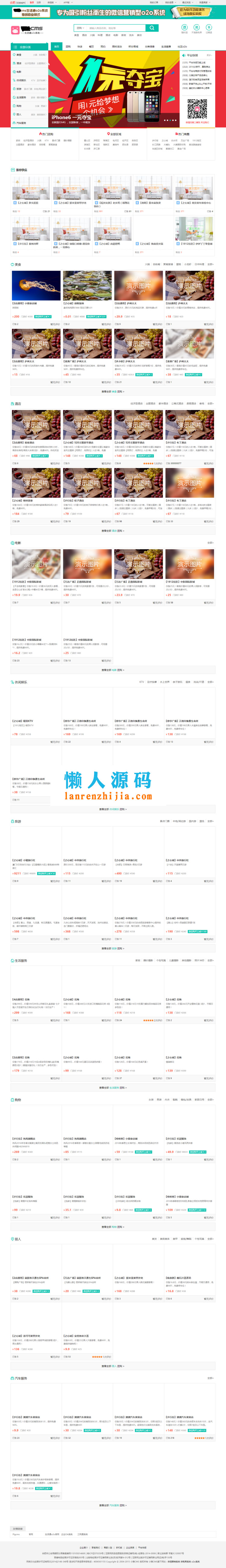Click the 美食 sidebar category icon
Screen dimensions: 226x1568
point(14,55)
